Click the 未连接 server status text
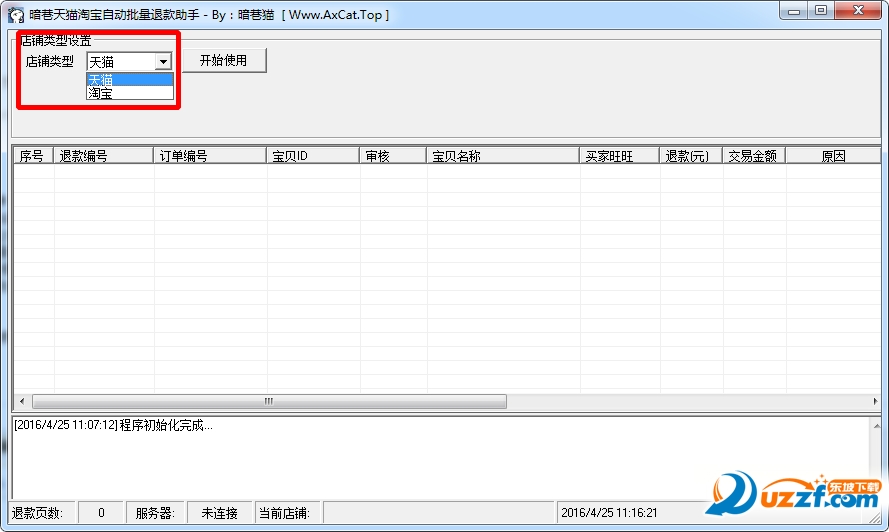The height and width of the screenshot is (532, 889). tap(219, 513)
